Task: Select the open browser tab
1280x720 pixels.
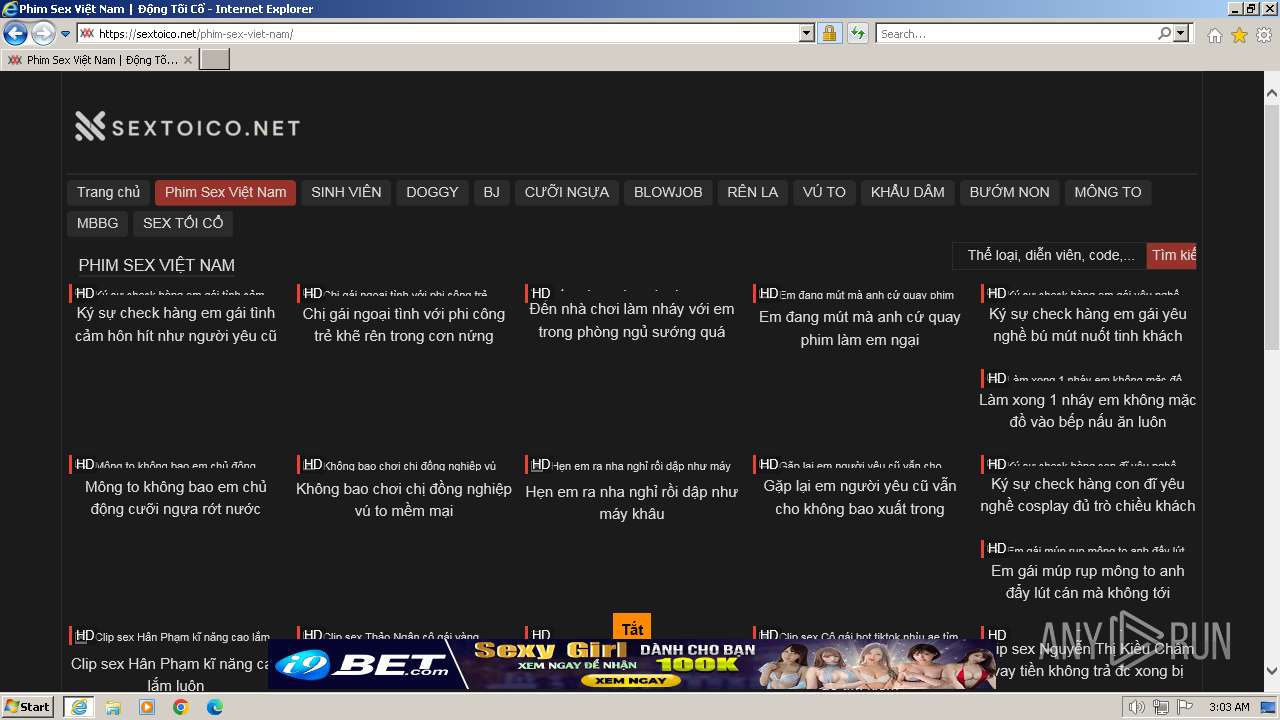Action: click(x=99, y=60)
